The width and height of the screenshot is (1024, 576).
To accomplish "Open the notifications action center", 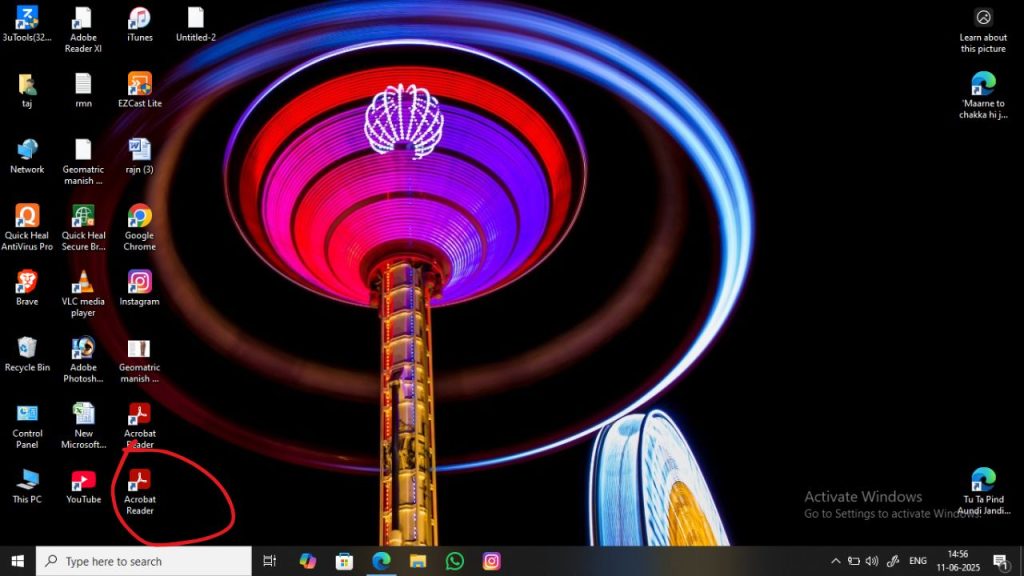I will pyautogui.click(x=1001, y=561).
